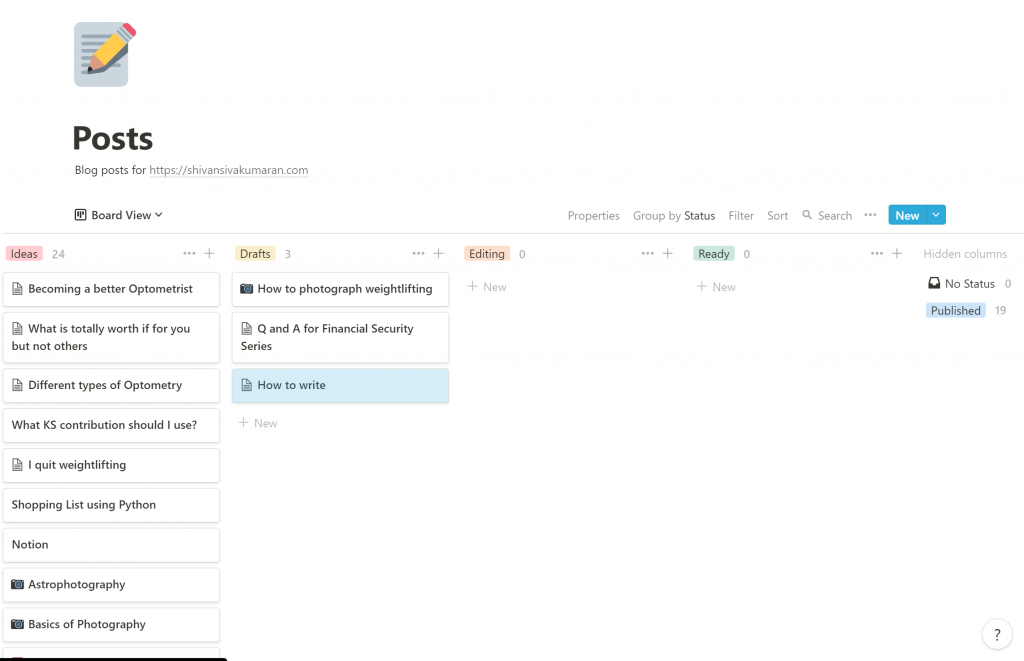
Task: Open the pencil page emoji icon
Action: (102, 53)
